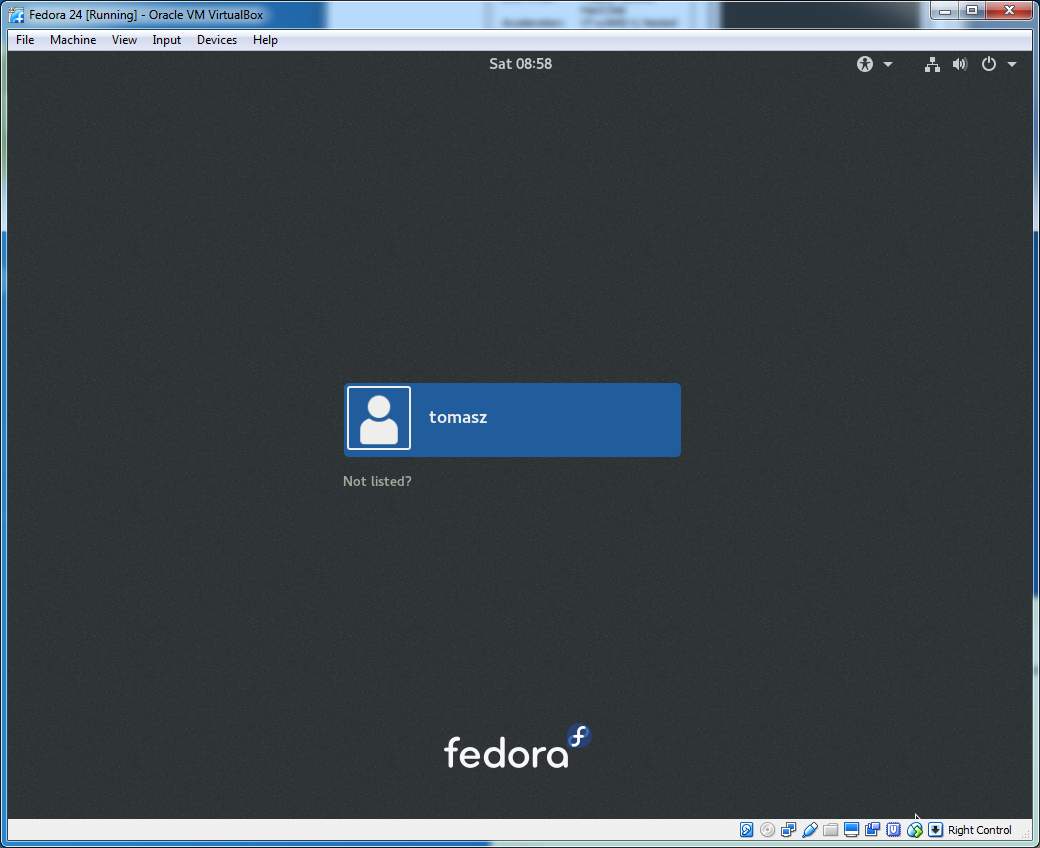This screenshot has height=848, width=1040.
Task: Click the Right Control host key label
Action: click(x=980, y=830)
